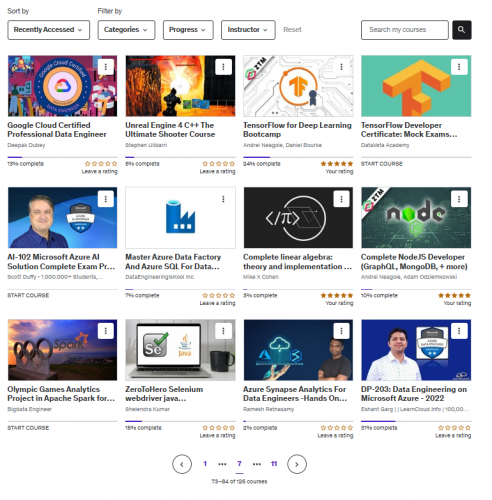Open options menu on Master Azure Data Factory
492x500 pixels.
[223, 199]
